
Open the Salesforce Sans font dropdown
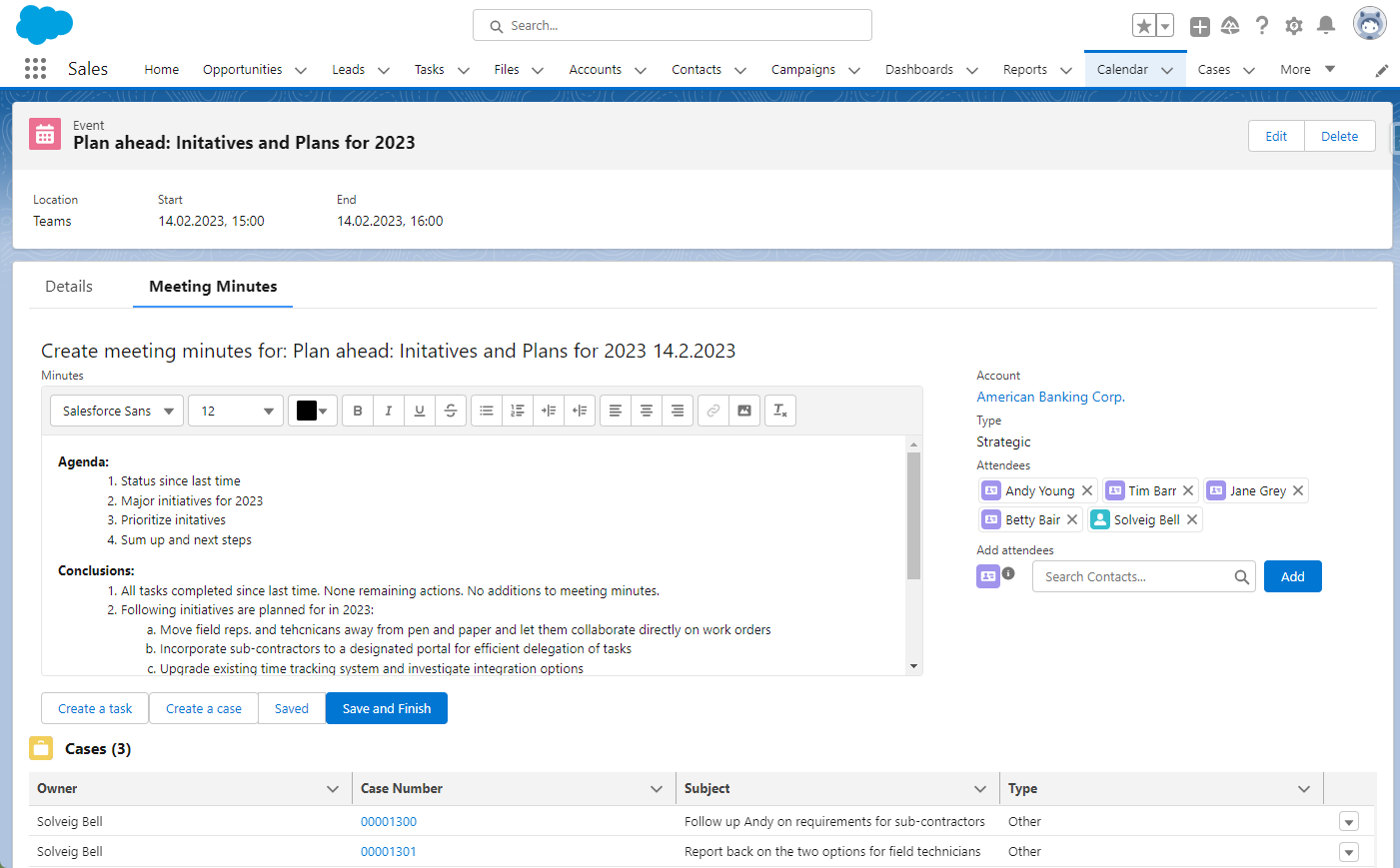coord(117,411)
